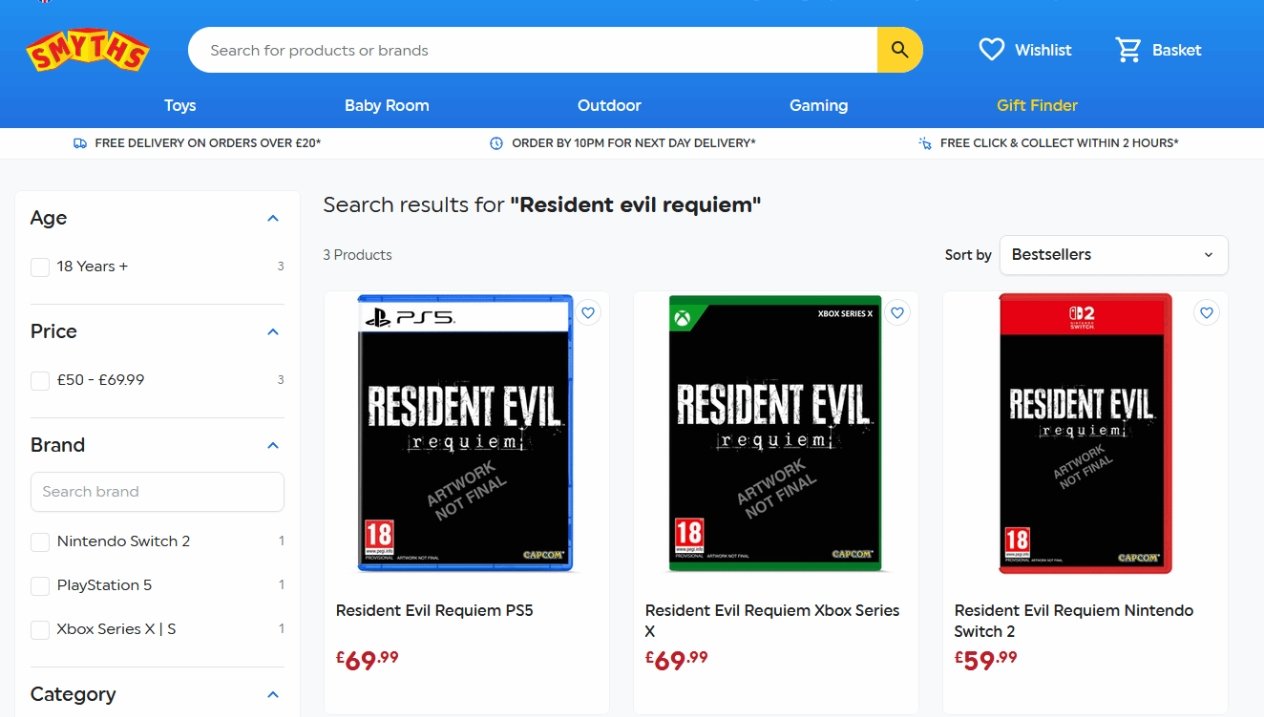Click the Search brand input field
The width and height of the screenshot is (1264, 717).
point(157,492)
